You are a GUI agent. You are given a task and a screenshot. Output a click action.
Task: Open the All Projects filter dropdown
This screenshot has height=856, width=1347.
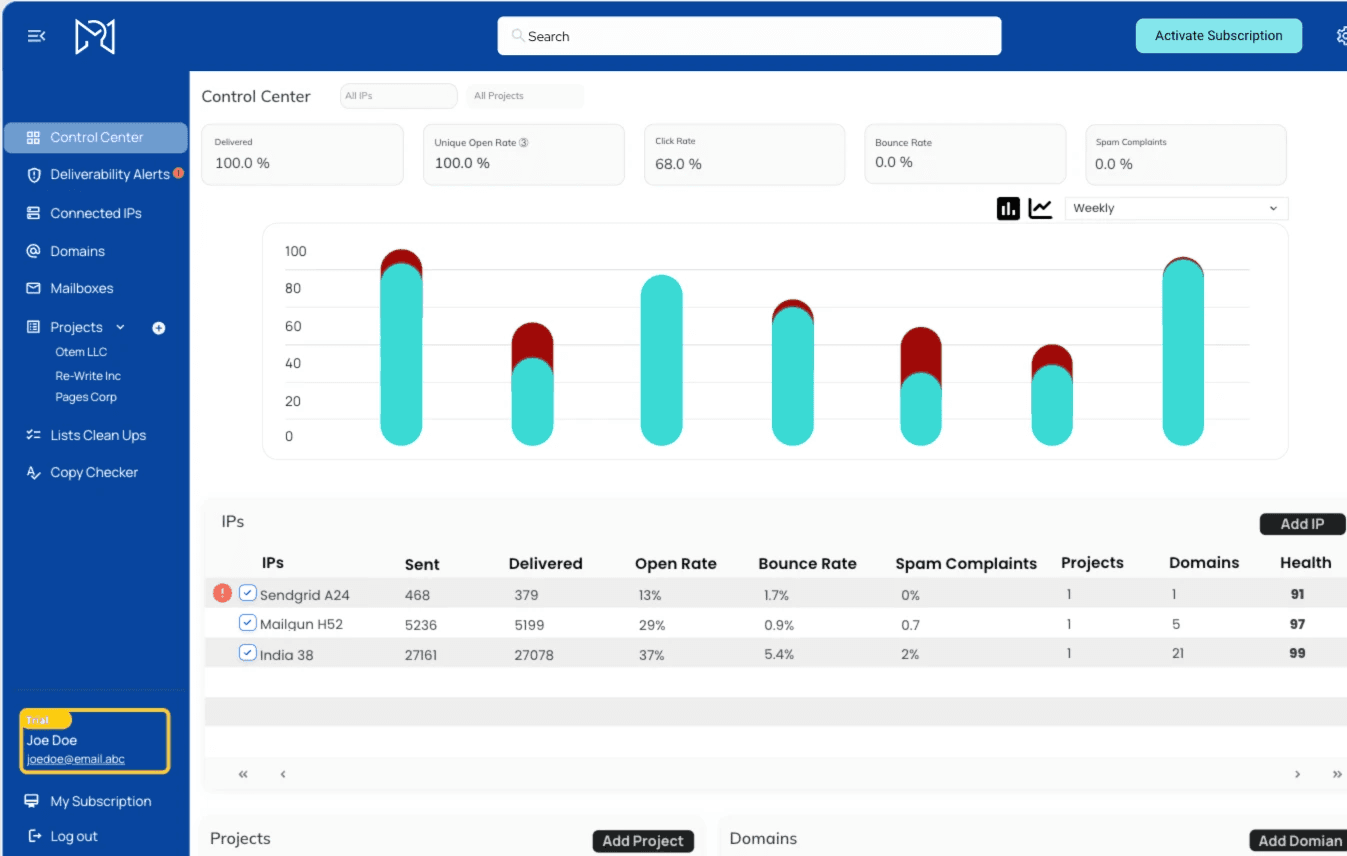pyautogui.click(x=524, y=95)
